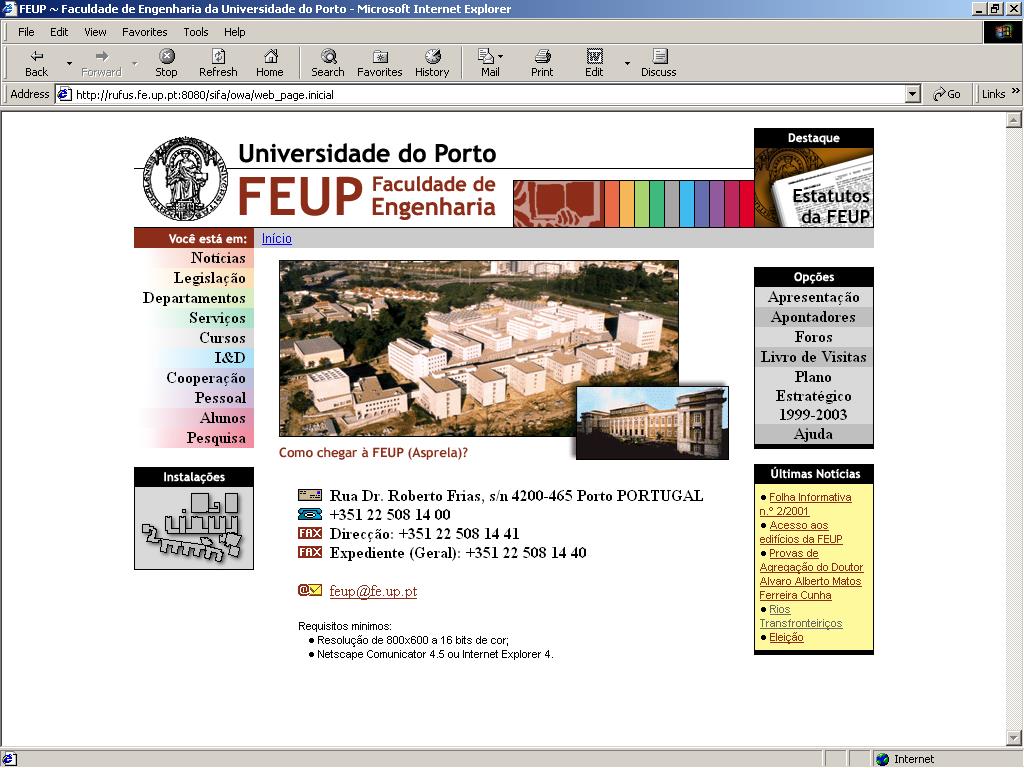Click the Edit toolbar button
The width and height of the screenshot is (1024, 768).
[594, 63]
